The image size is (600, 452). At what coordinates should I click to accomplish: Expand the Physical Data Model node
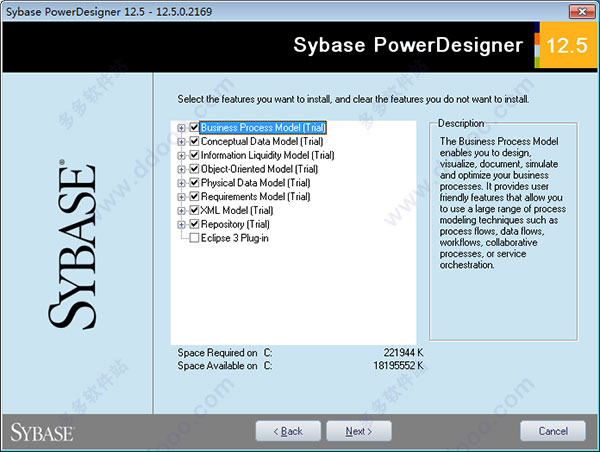[x=181, y=183]
